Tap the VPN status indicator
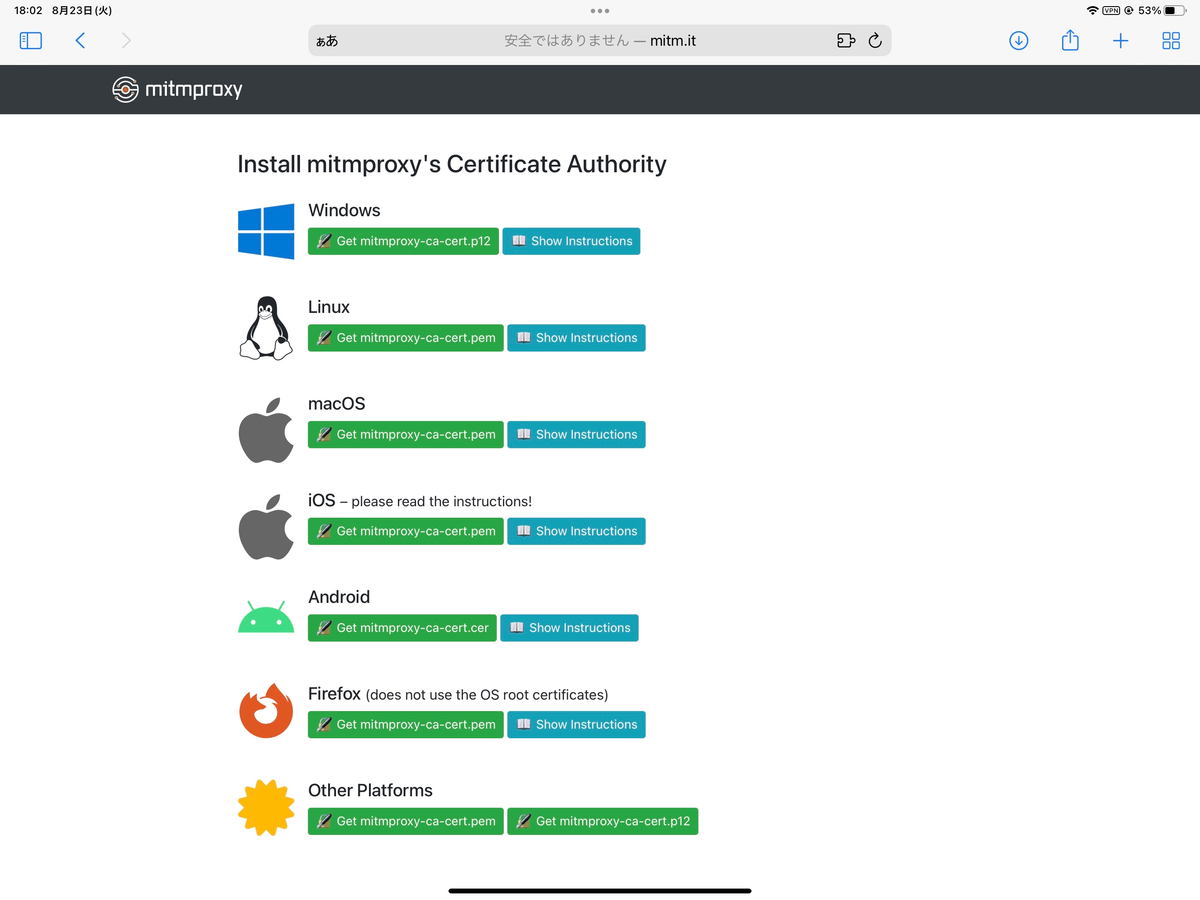 pos(1111,11)
